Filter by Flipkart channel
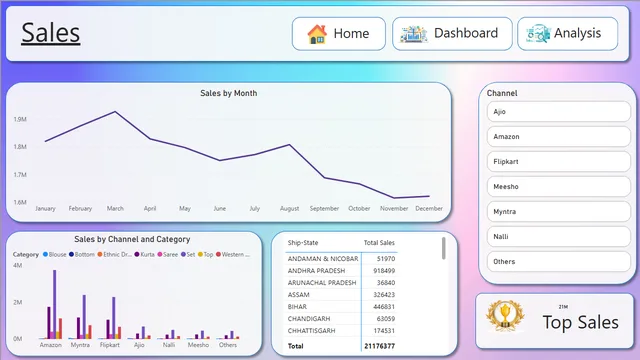The width and height of the screenshot is (640, 360). pyautogui.click(x=559, y=162)
